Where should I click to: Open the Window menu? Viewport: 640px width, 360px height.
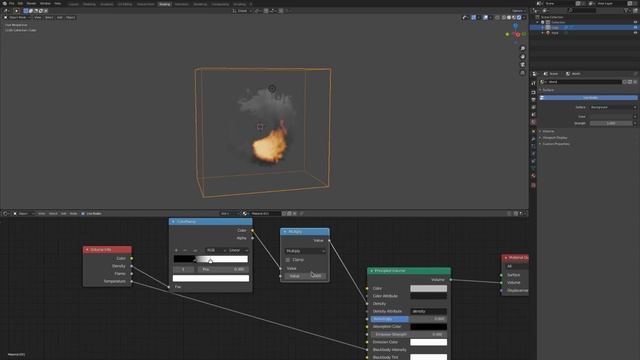click(x=45, y=3)
